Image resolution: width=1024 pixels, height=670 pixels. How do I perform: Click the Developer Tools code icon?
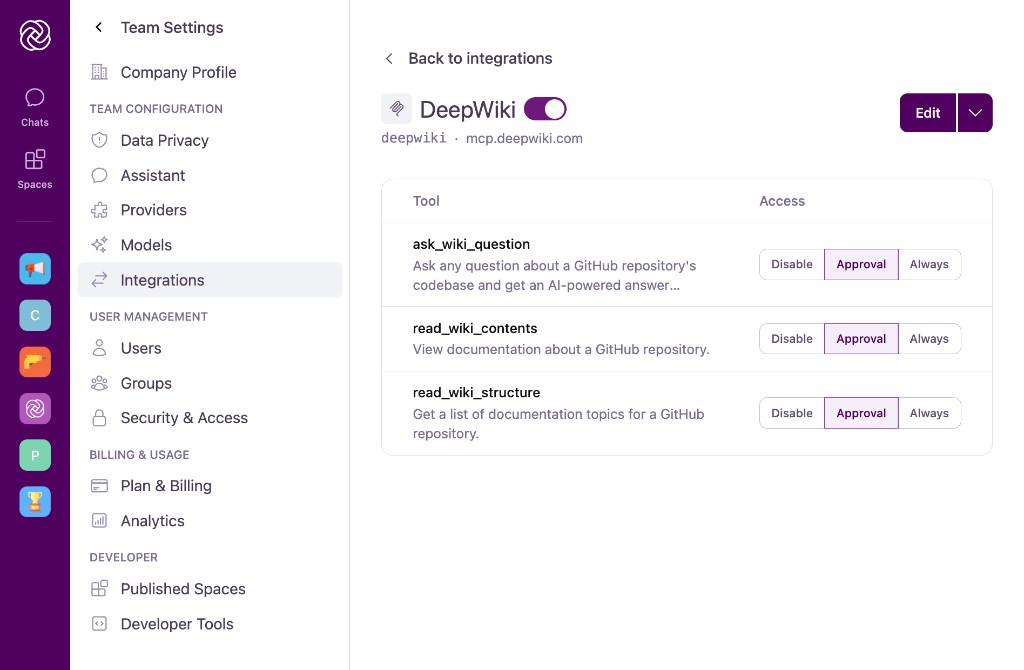click(x=99, y=624)
